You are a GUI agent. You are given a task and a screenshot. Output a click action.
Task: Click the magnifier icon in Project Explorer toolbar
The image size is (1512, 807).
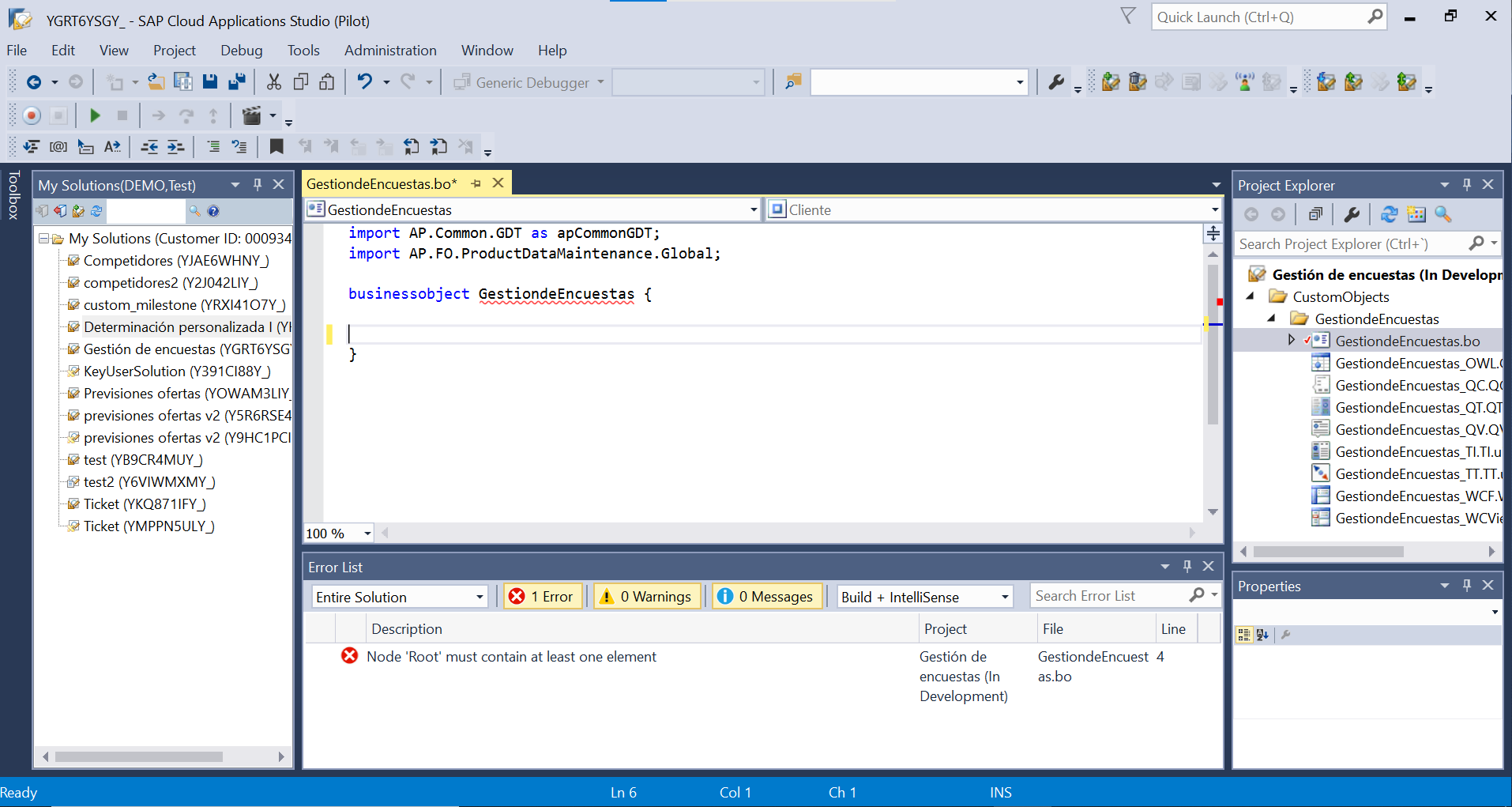pyautogui.click(x=1443, y=214)
